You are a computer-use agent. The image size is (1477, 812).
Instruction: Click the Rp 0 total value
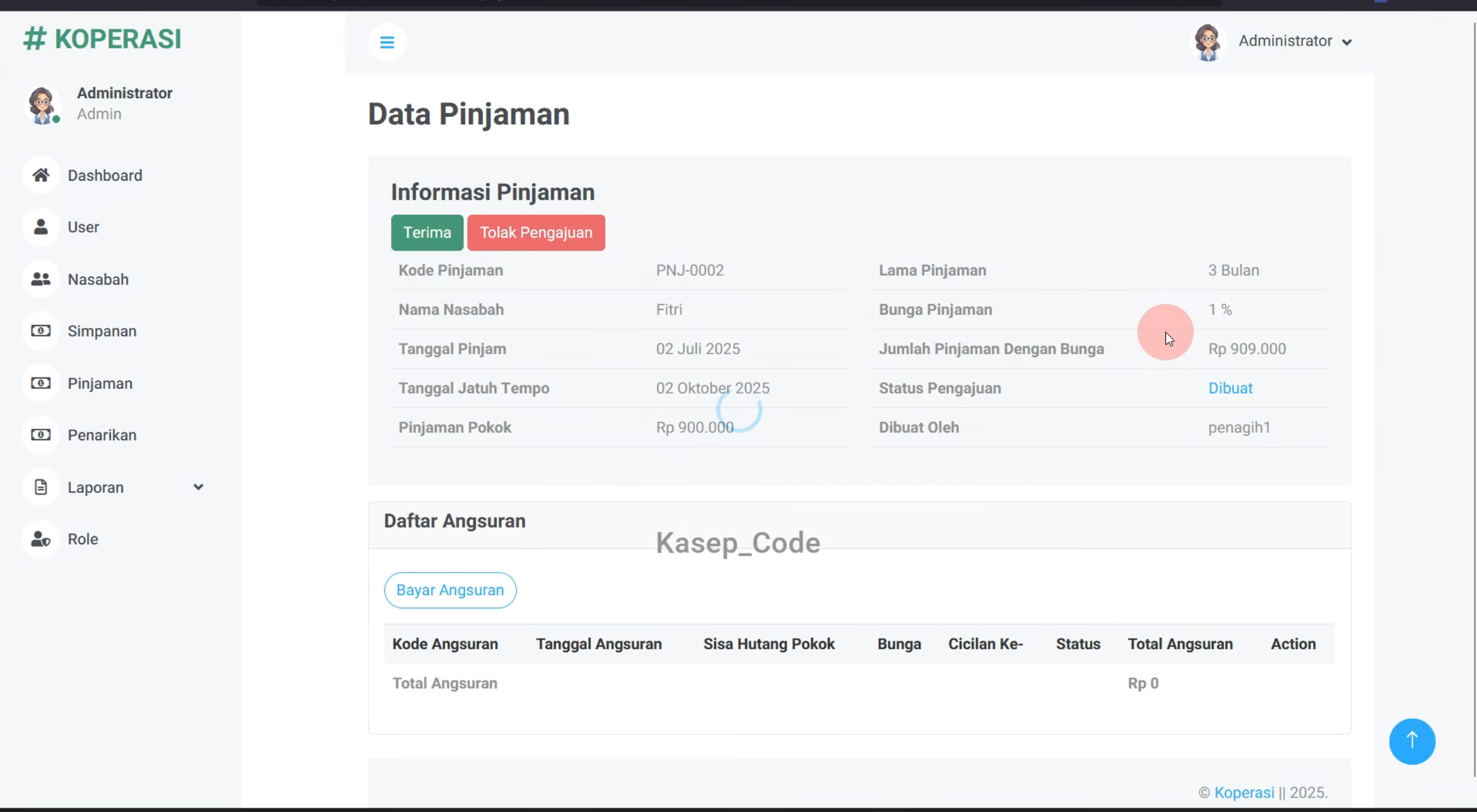(1143, 683)
